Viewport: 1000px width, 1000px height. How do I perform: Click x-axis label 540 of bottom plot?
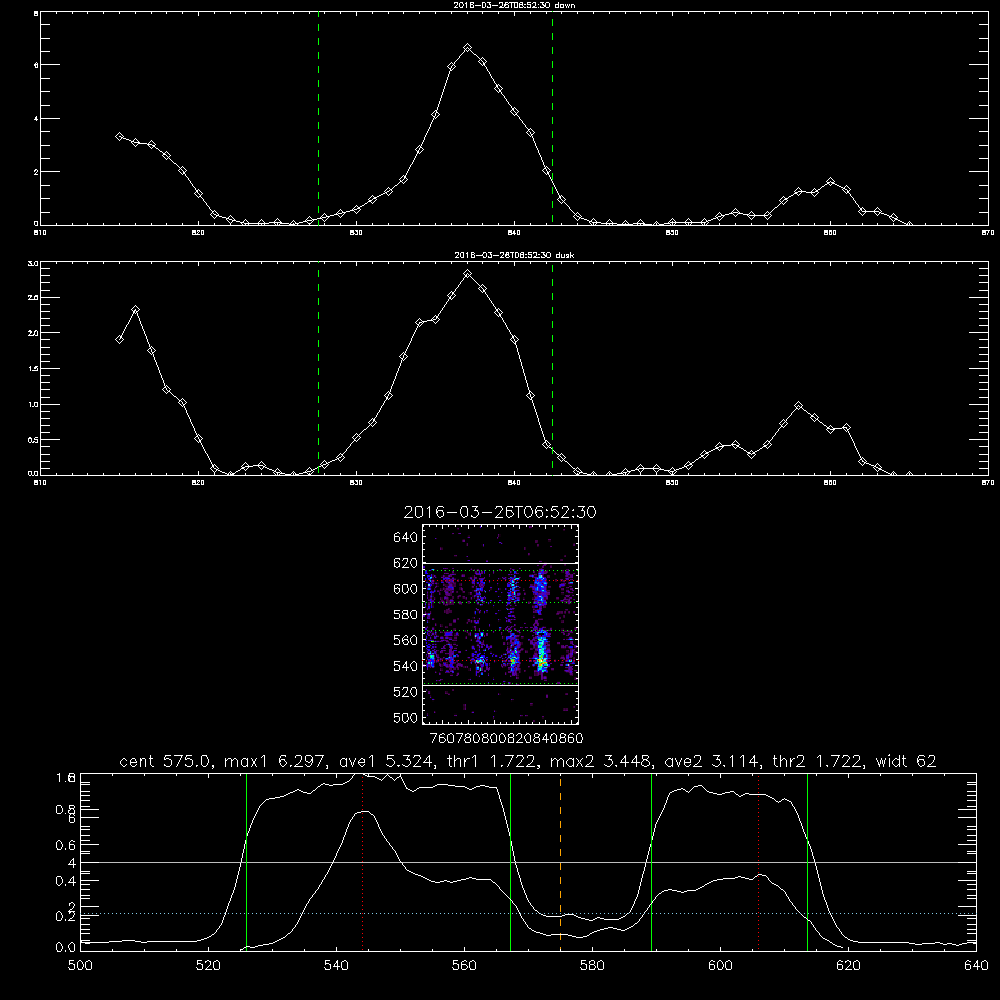[x=336, y=966]
